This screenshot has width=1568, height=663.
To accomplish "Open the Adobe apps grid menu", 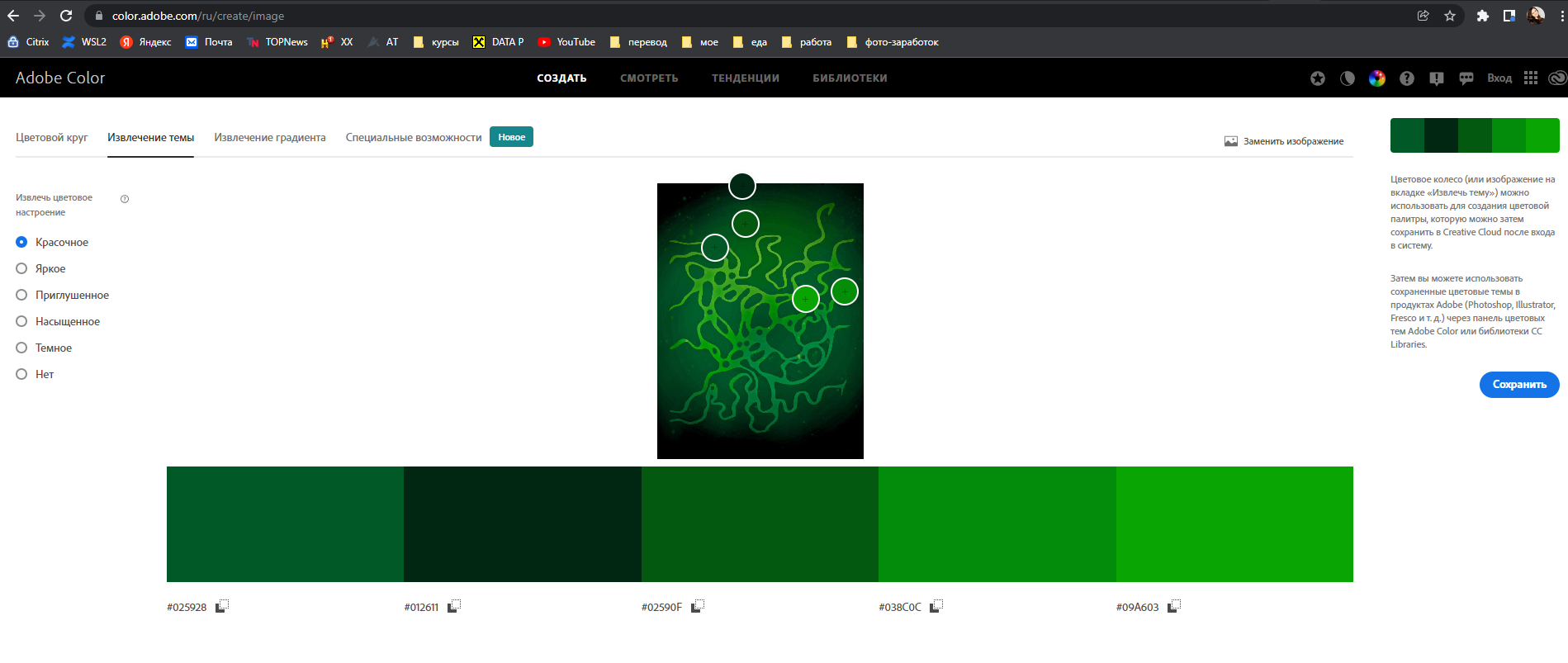I will click(x=1531, y=78).
